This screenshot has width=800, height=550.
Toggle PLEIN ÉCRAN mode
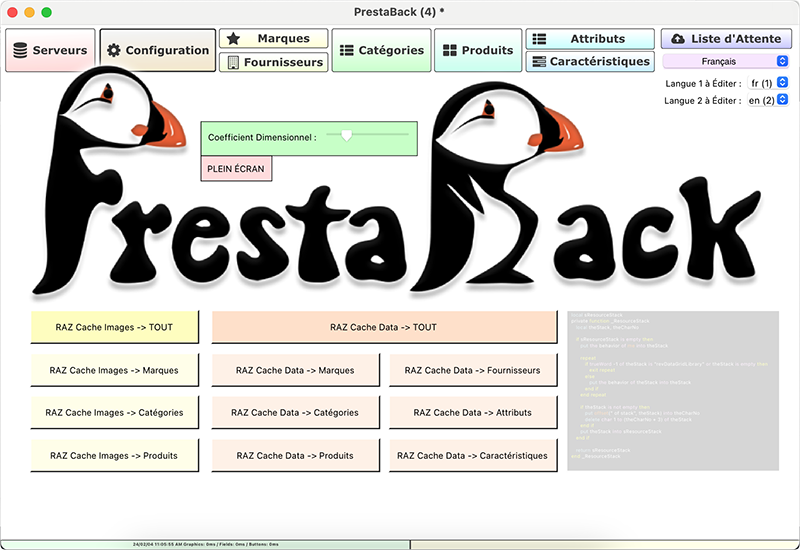pos(236,169)
